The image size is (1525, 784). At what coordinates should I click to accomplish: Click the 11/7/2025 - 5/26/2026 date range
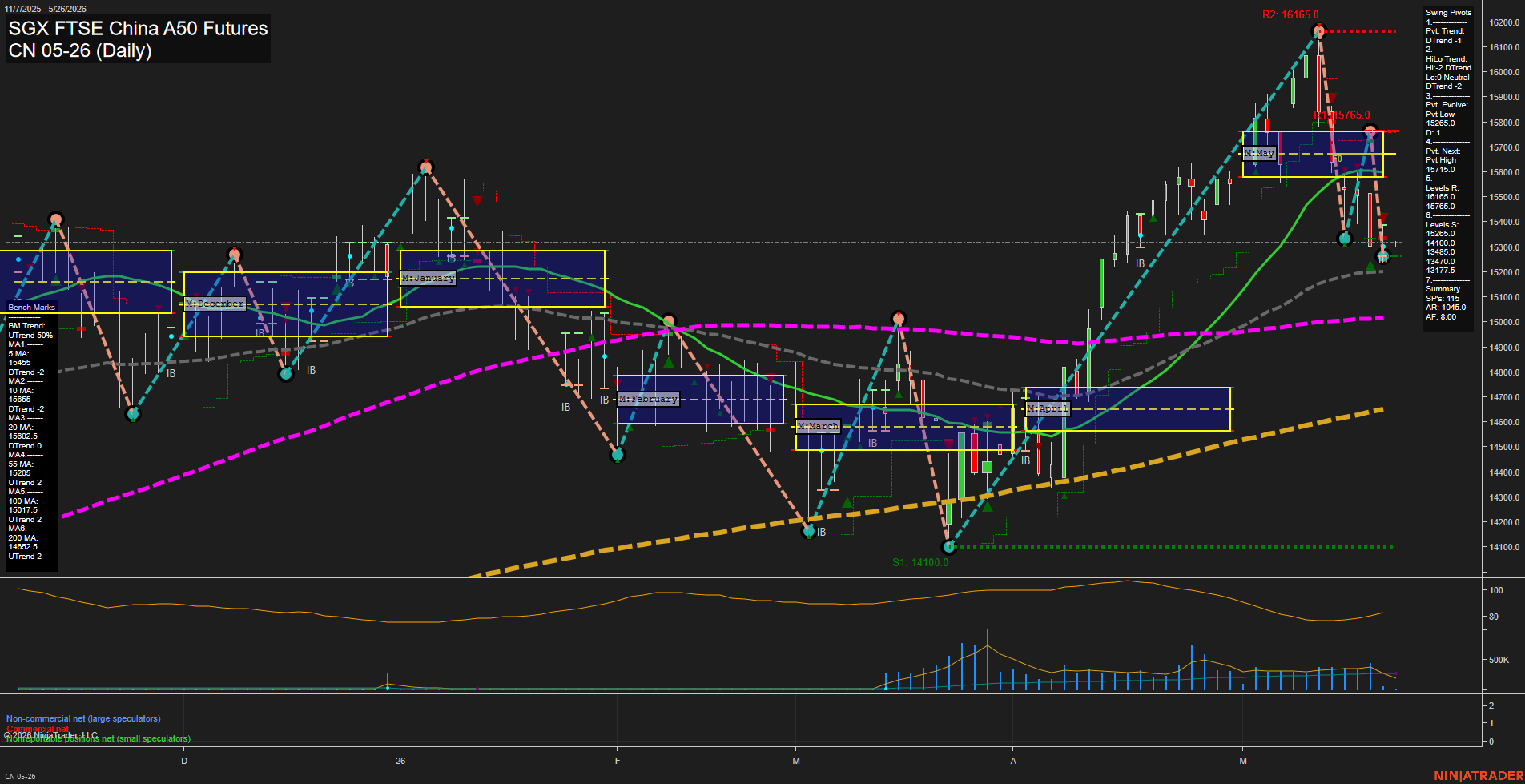pyautogui.click(x=46, y=9)
